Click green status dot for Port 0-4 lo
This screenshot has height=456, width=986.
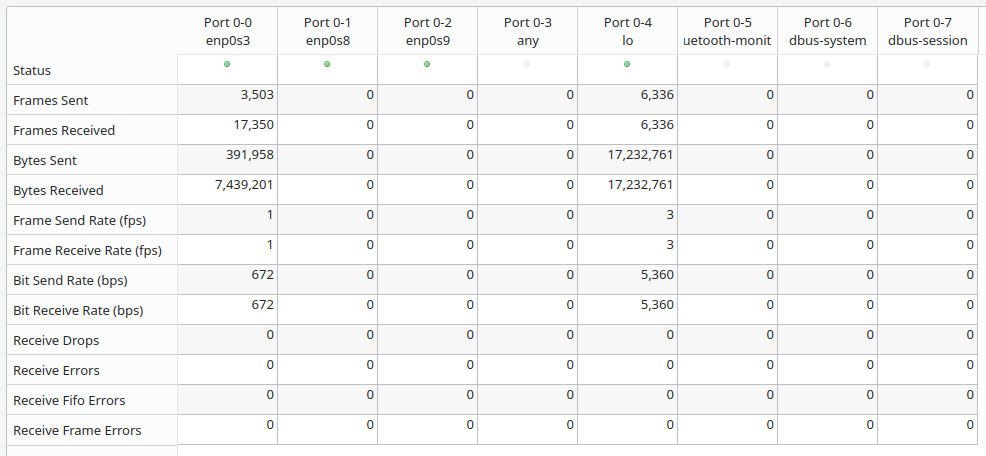pyautogui.click(x=627, y=64)
